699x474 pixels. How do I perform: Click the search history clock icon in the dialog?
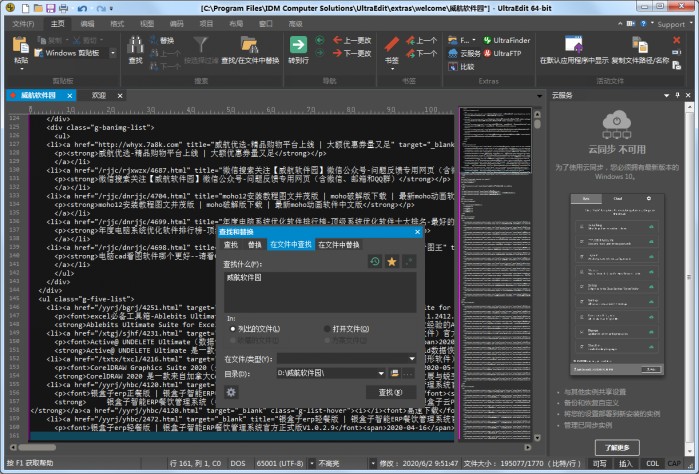click(x=375, y=261)
